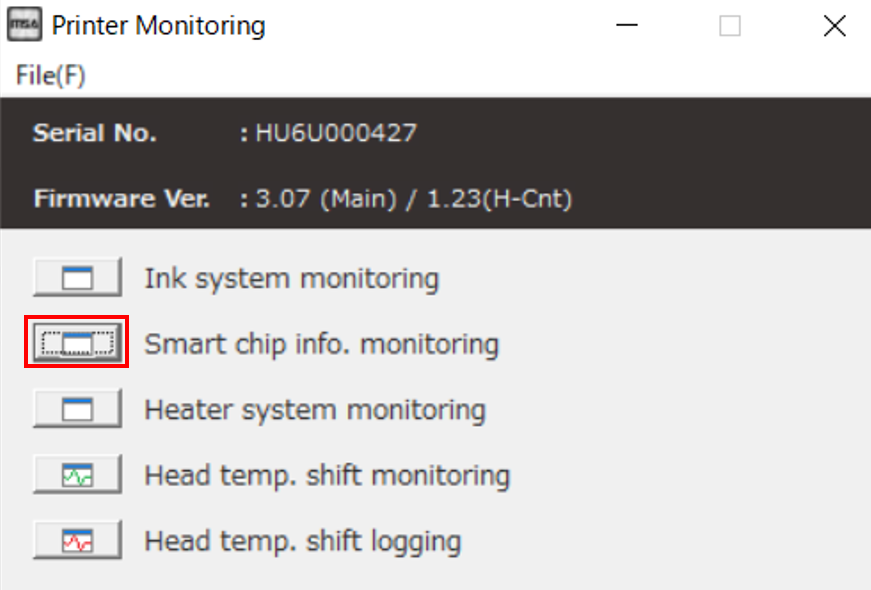Close the Printer Monitoring window
This screenshot has width=871, height=590.
(x=834, y=27)
